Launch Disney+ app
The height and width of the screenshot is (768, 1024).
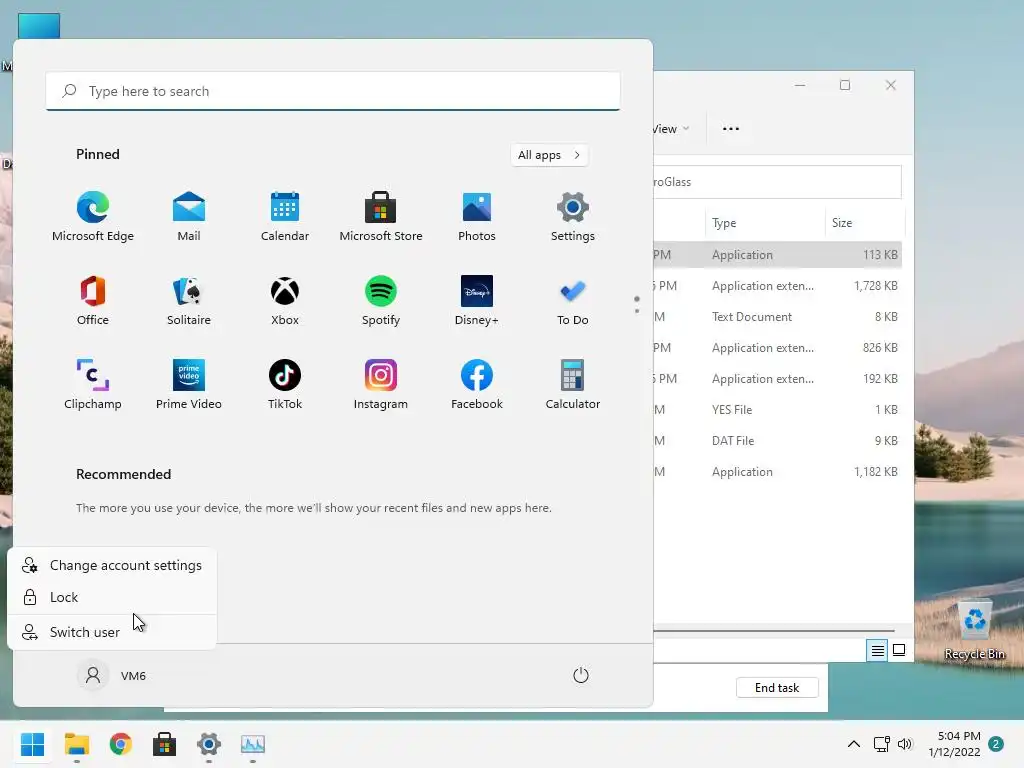(x=477, y=300)
